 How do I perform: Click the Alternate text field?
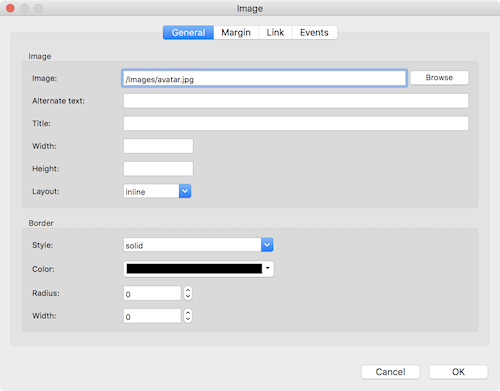296,101
